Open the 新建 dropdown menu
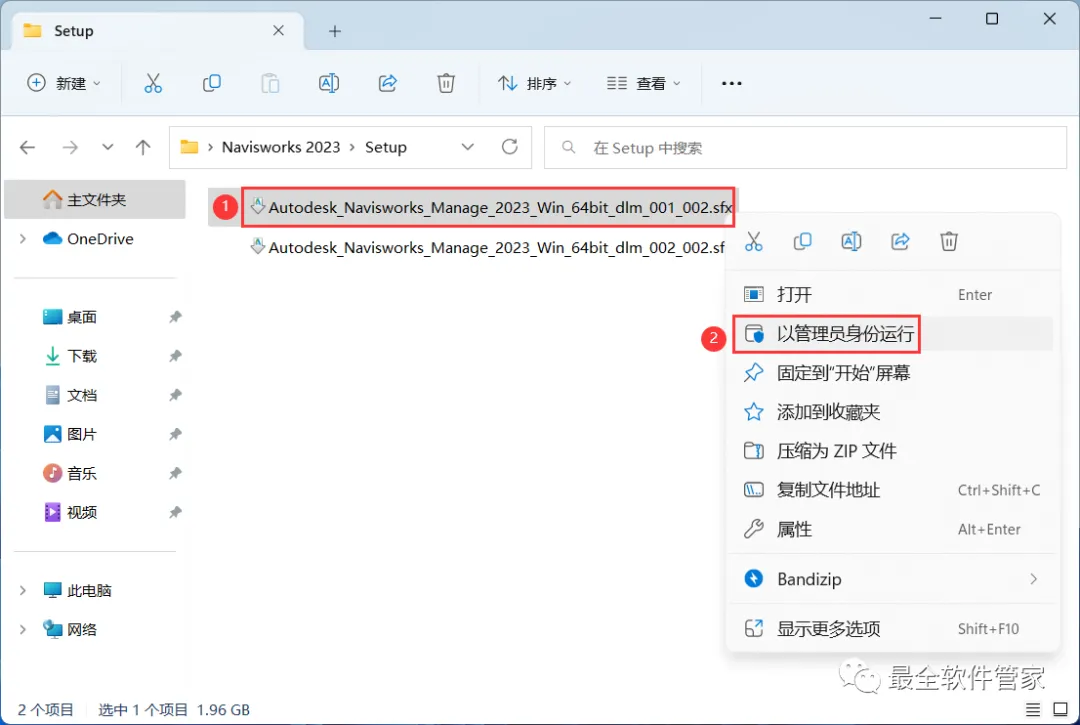This screenshot has height=725, width=1080. click(64, 83)
